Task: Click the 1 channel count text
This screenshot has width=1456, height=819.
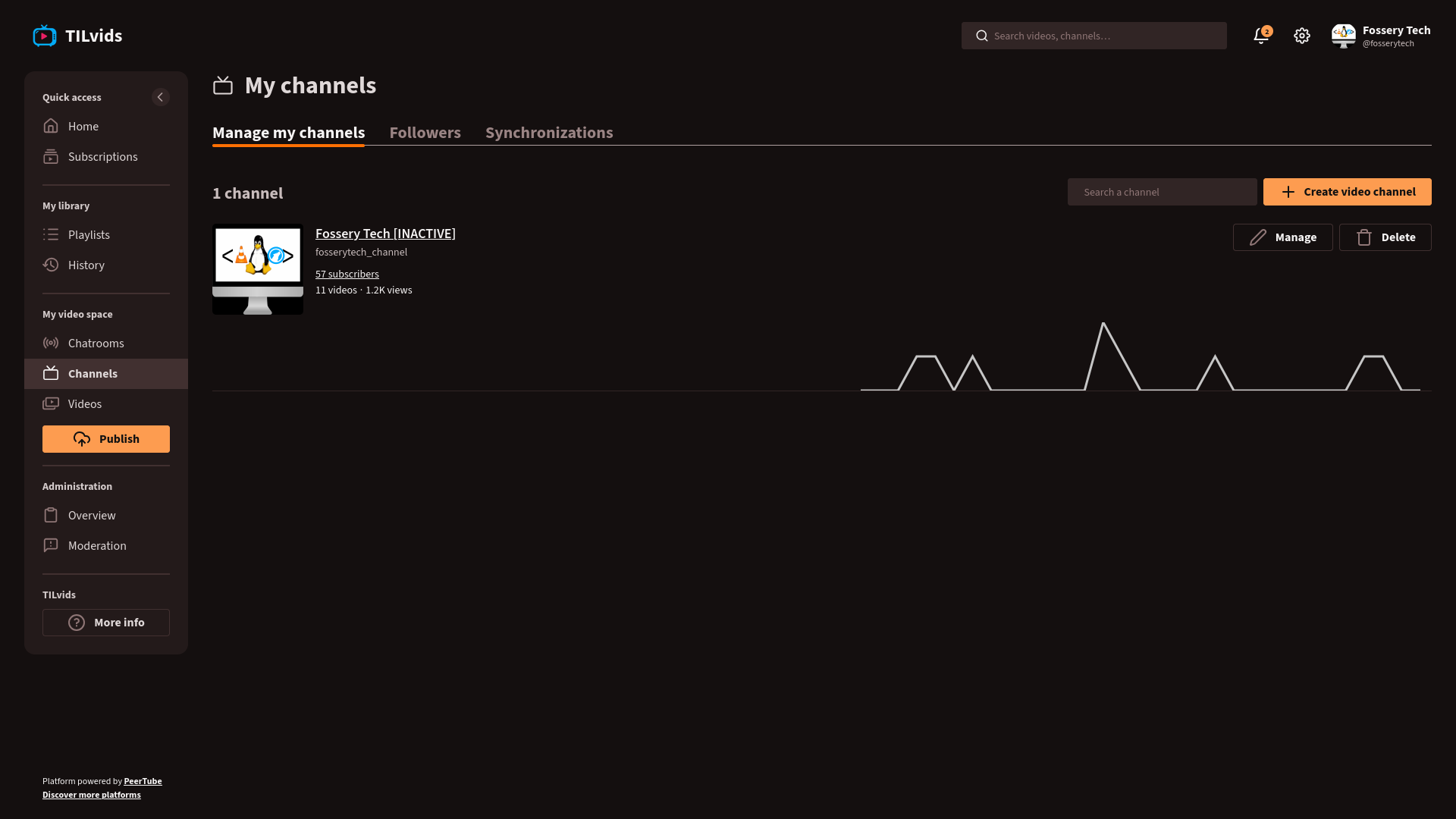Action: tap(248, 193)
